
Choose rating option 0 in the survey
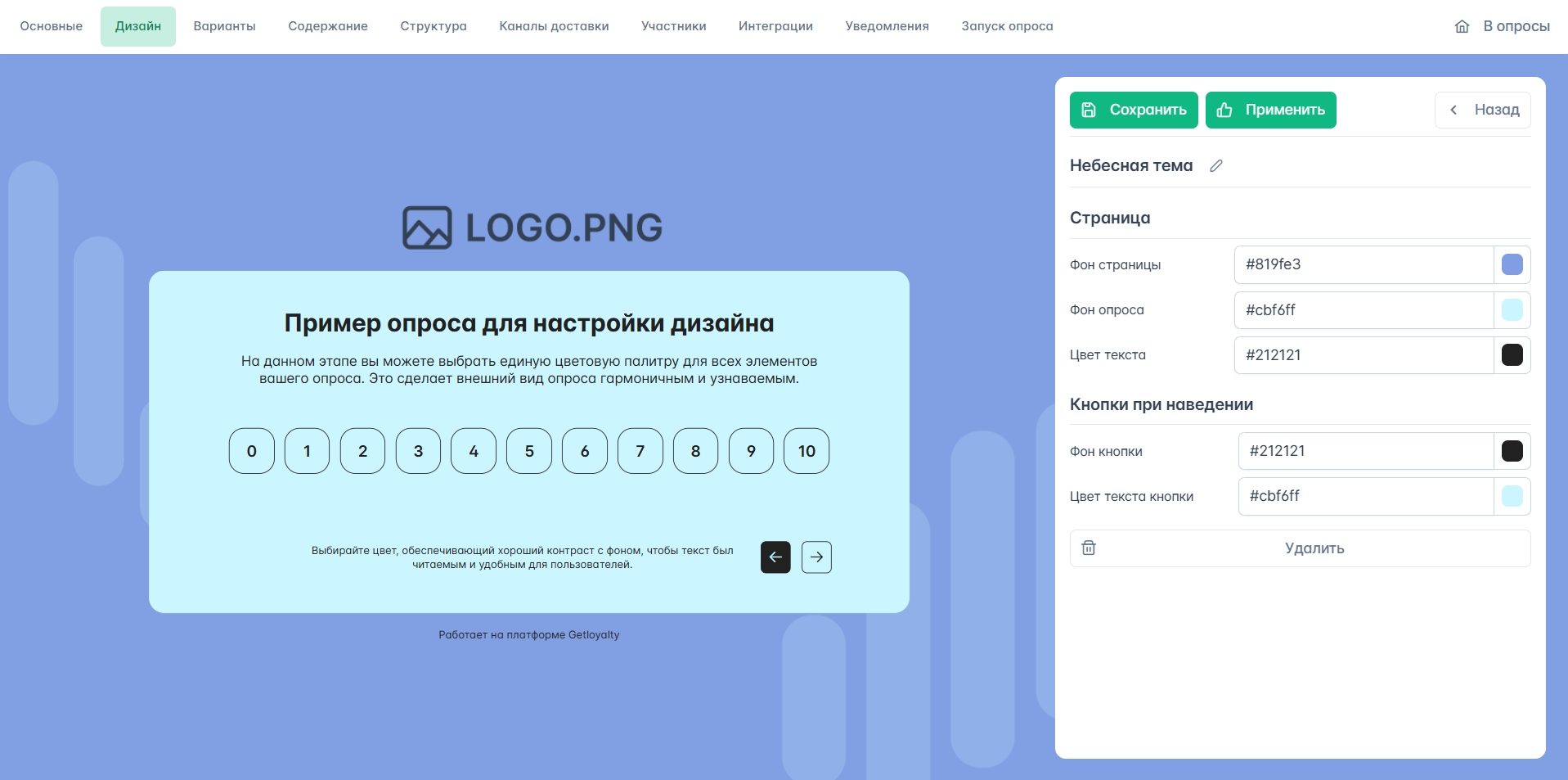coord(252,451)
